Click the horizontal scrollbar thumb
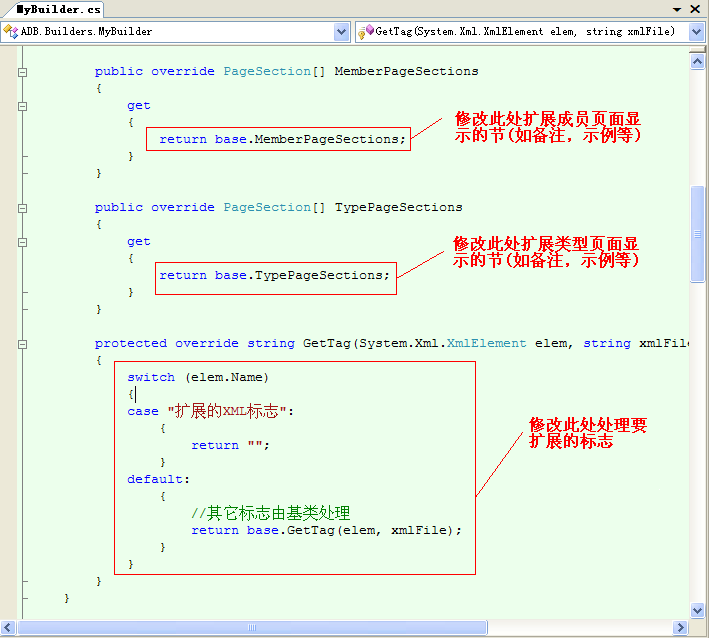The height and width of the screenshot is (638, 709). [x=250, y=628]
